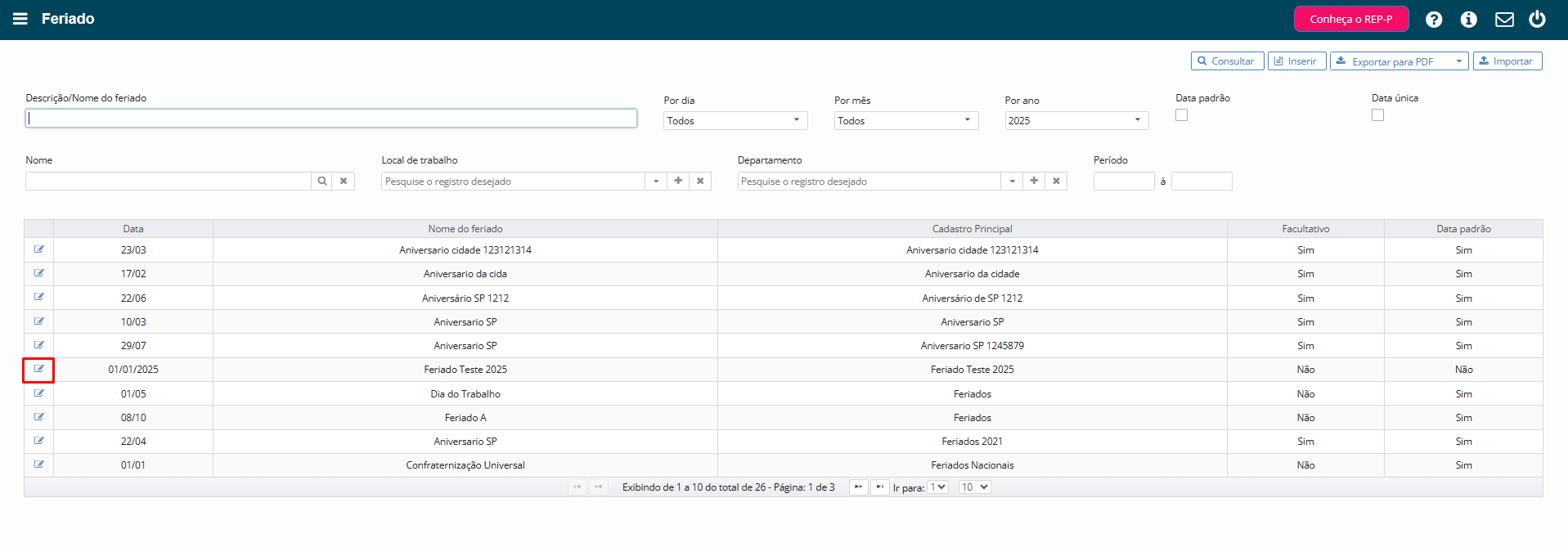Edit the 10/03 Aniversario SP row

(x=39, y=321)
